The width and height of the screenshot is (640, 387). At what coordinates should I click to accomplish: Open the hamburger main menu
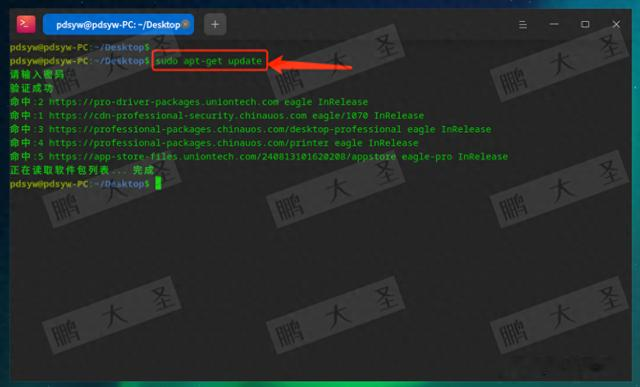pos(522,24)
